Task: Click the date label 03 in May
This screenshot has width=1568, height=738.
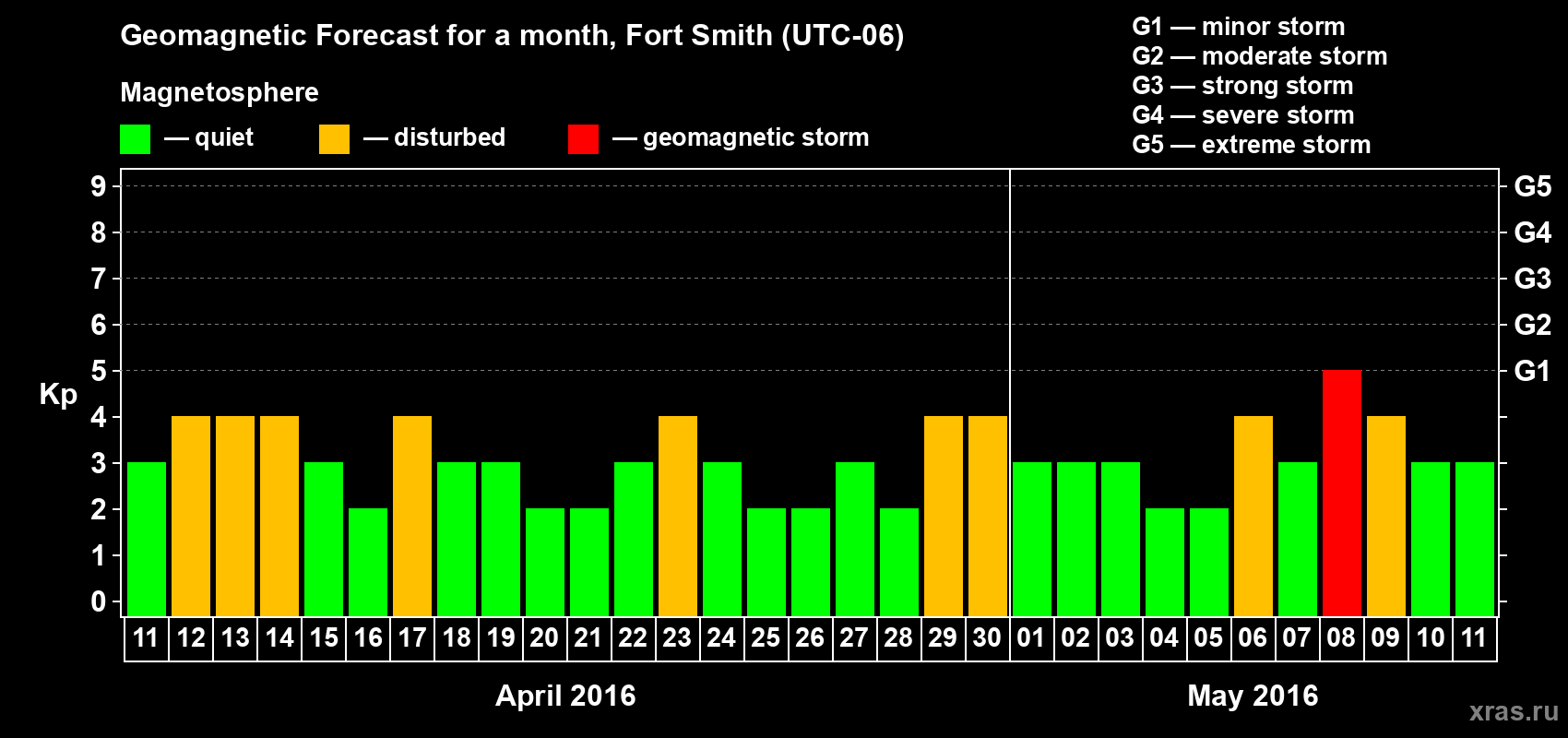Action: click(x=1120, y=638)
